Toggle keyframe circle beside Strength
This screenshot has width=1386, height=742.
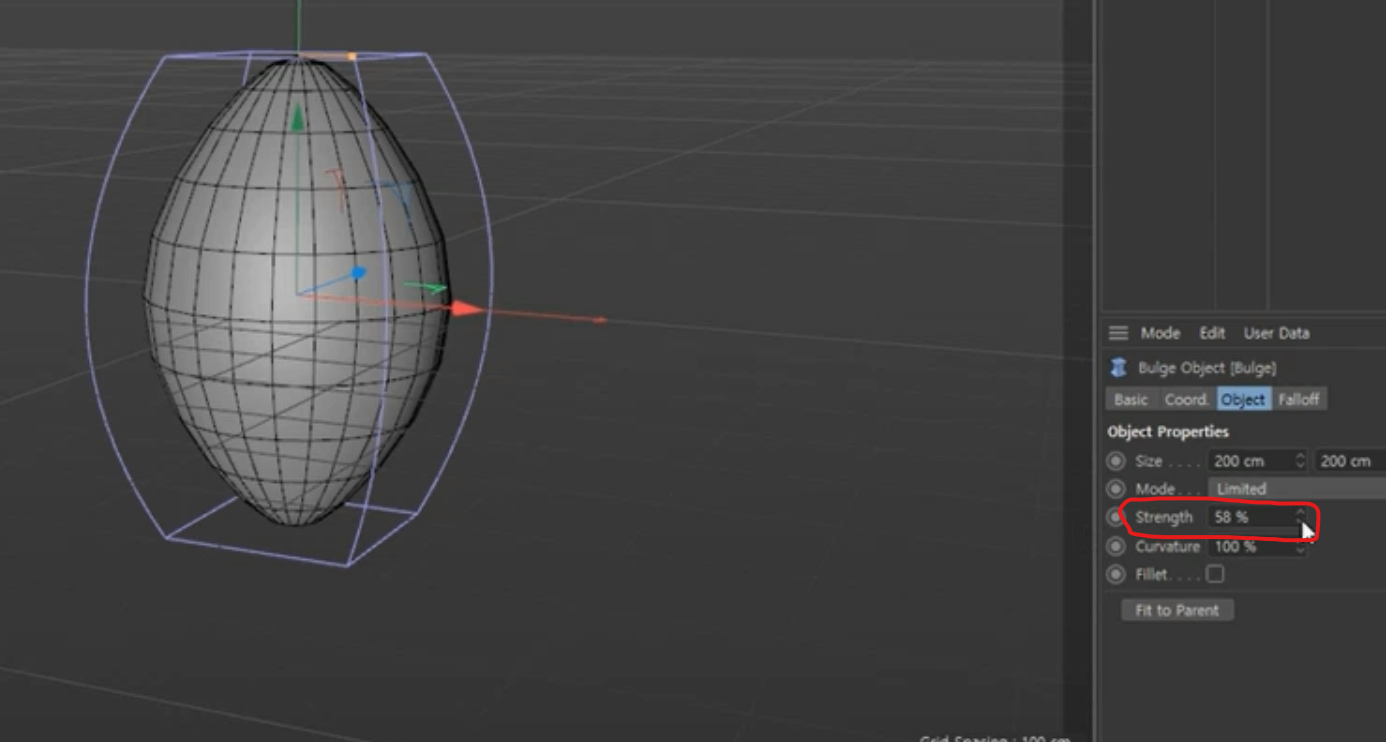click(x=1116, y=517)
